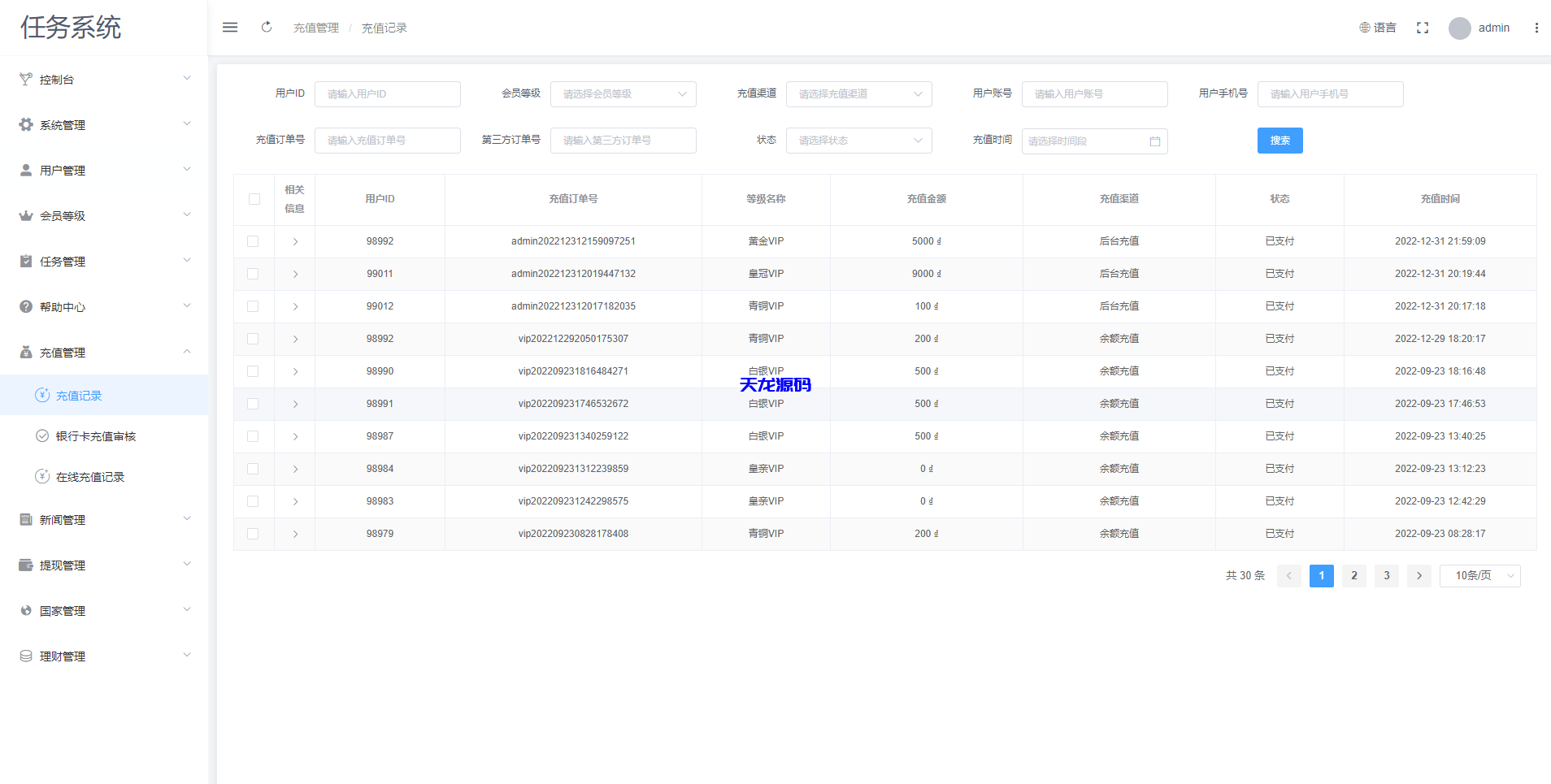Focus the 用户账号 input field
This screenshot has height=784, width=1551.
click(1095, 94)
